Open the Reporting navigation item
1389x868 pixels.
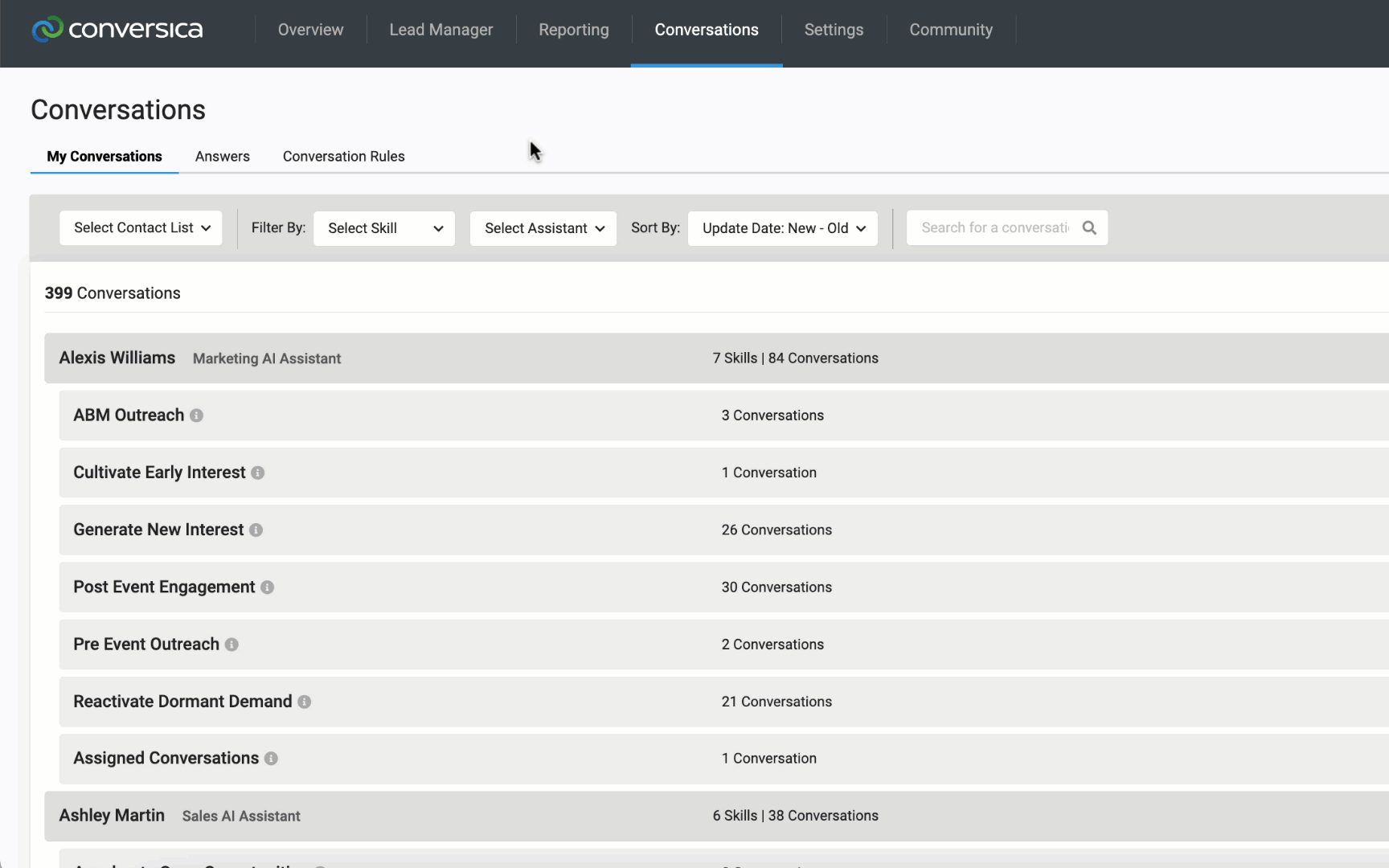(x=573, y=30)
